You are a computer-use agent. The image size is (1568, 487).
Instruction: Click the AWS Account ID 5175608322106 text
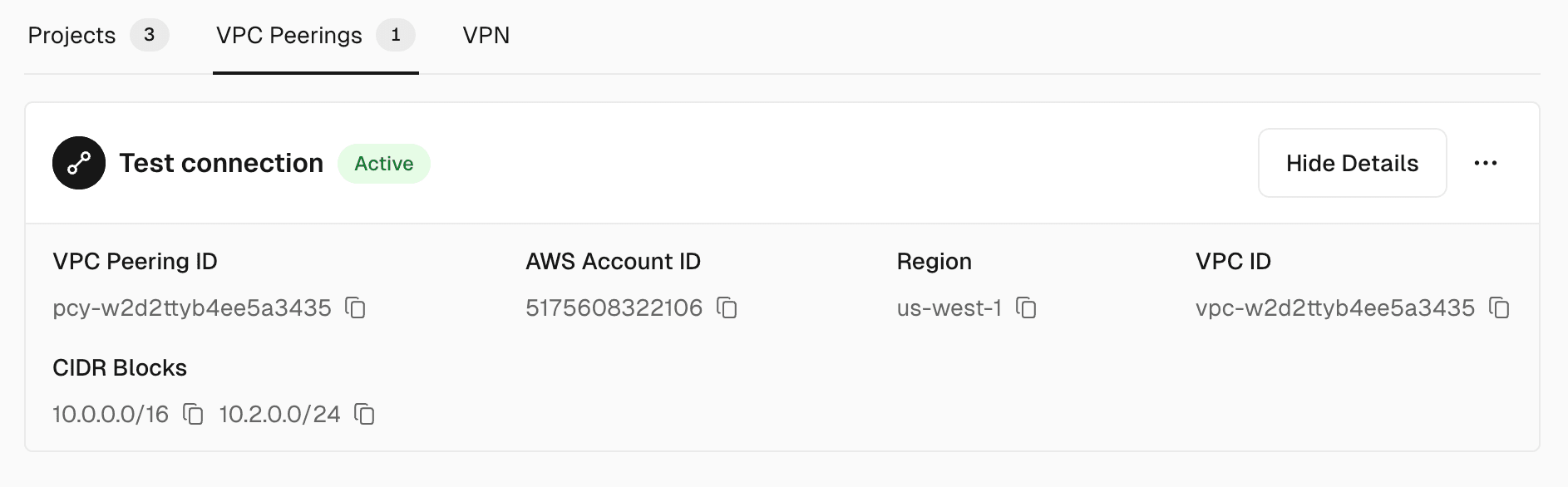[615, 308]
